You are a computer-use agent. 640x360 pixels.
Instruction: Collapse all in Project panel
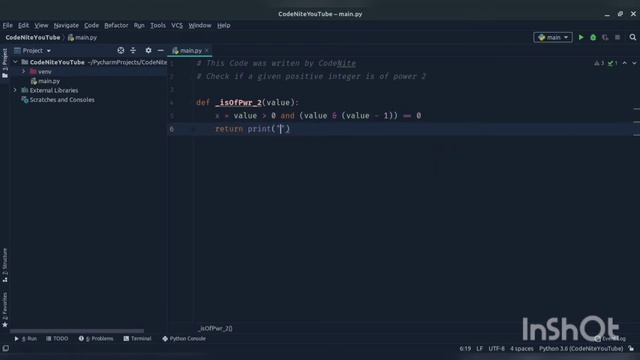click(x=133, y=51)
